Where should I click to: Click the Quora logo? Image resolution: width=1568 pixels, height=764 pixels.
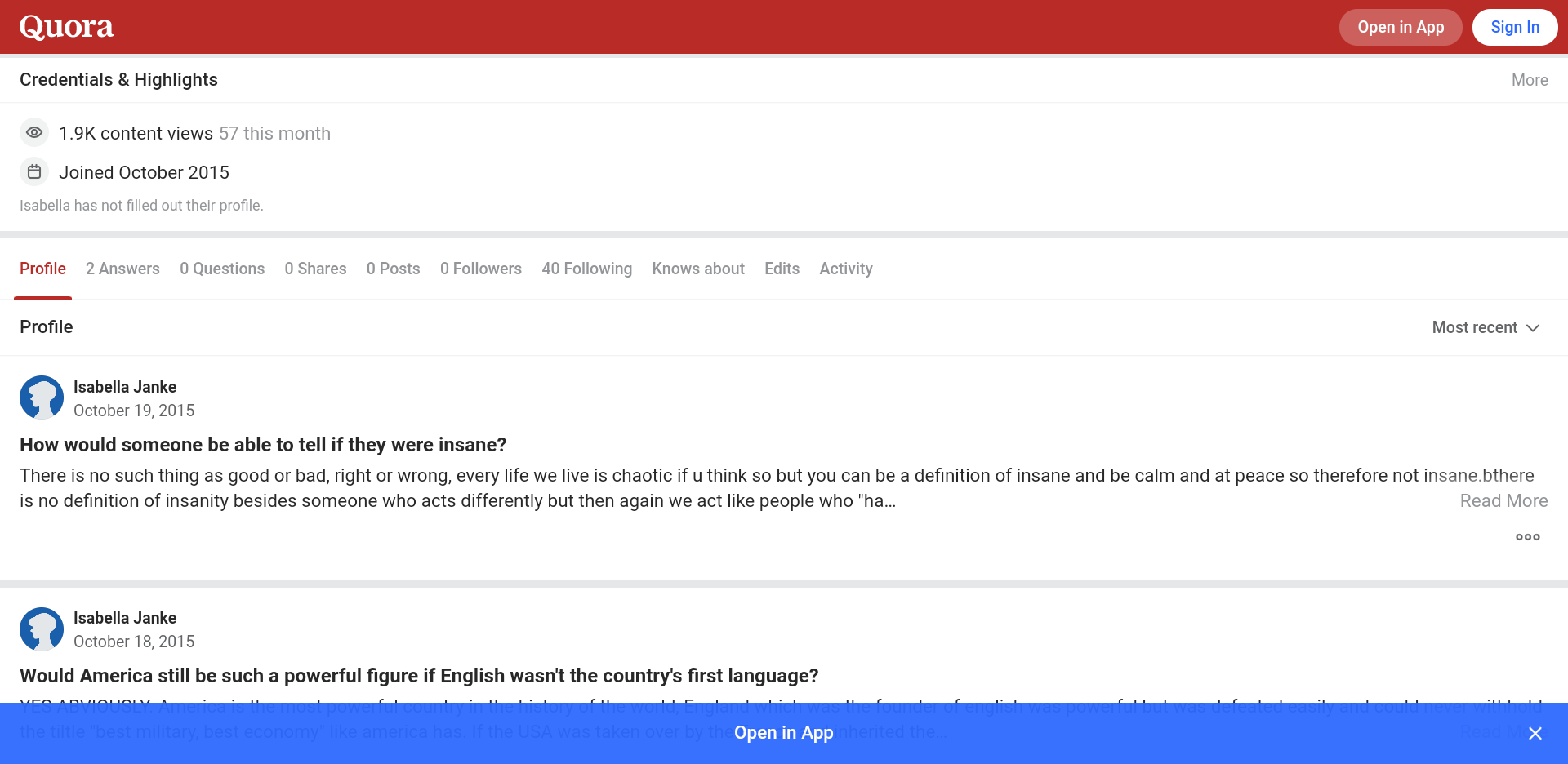67,27
